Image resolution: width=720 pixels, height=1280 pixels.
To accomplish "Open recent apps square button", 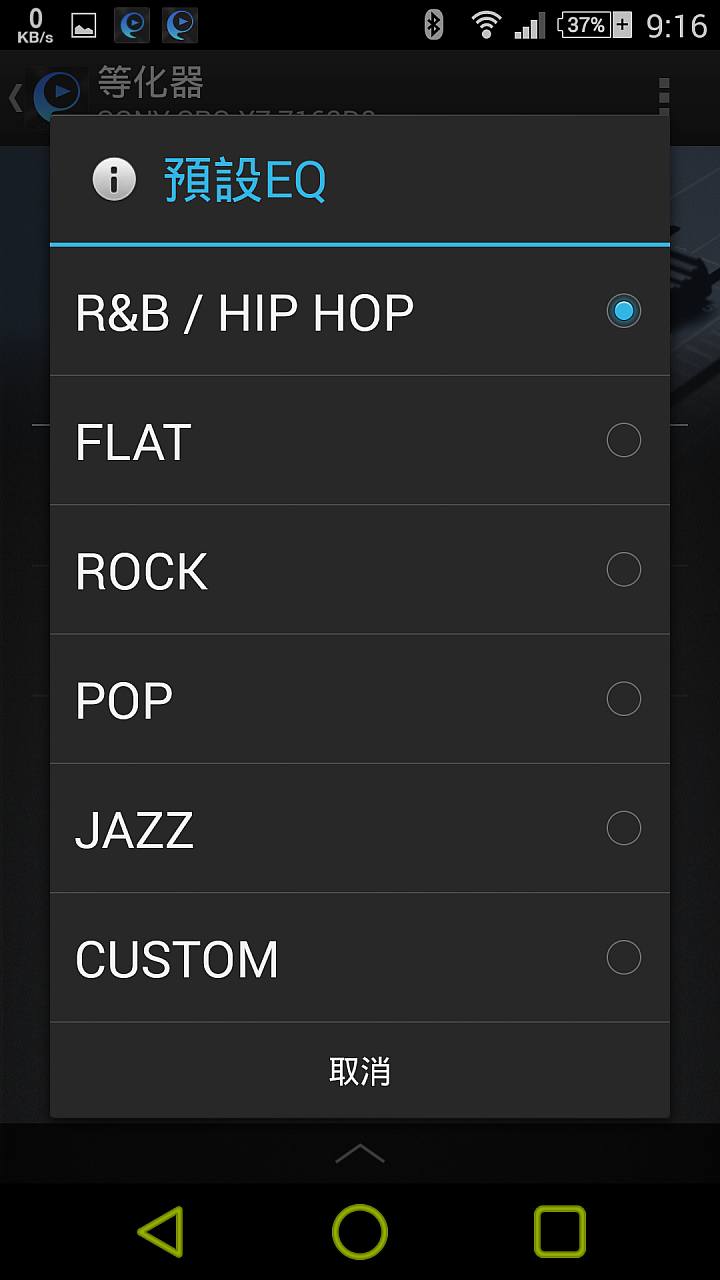I will pos(560,1231).
